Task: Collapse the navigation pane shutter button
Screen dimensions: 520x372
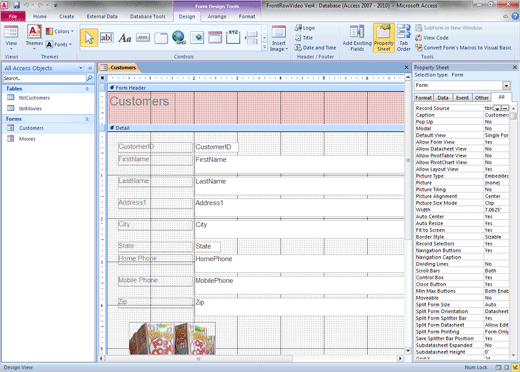Action: point(90,68)
